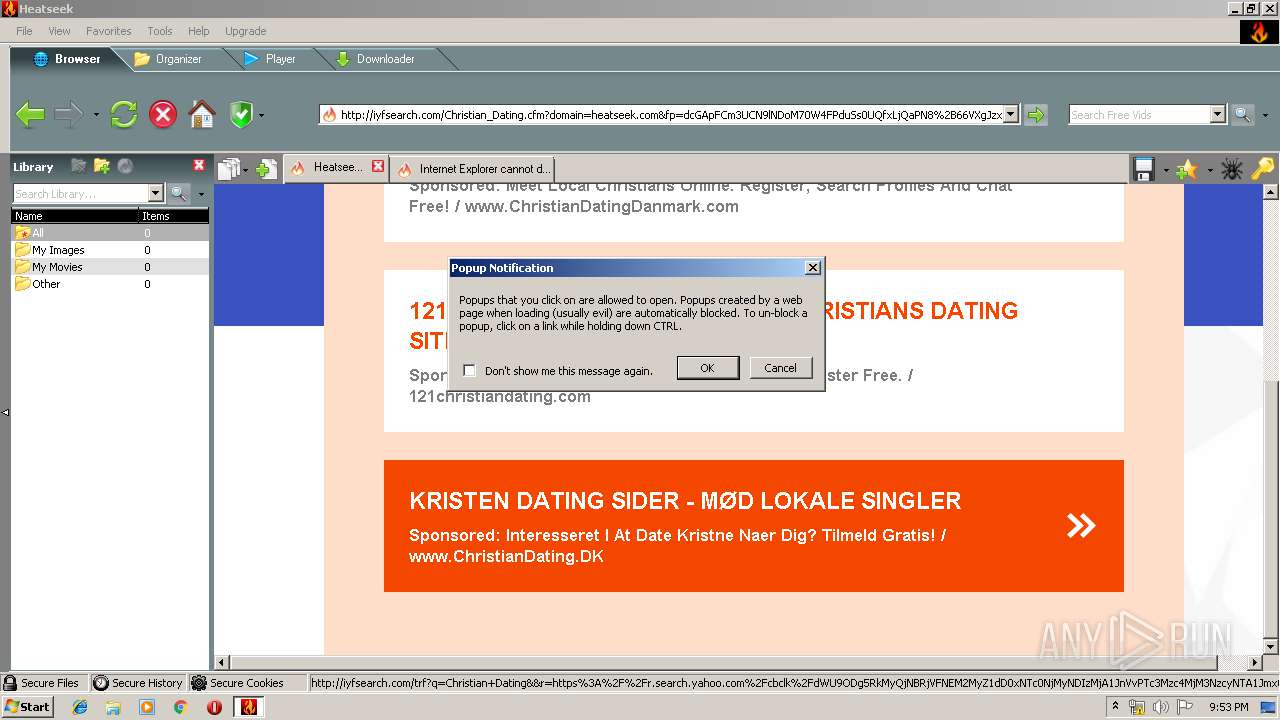Open the Library search options arrow
This screenshot has width=1280, height=720.
(200, 195)
